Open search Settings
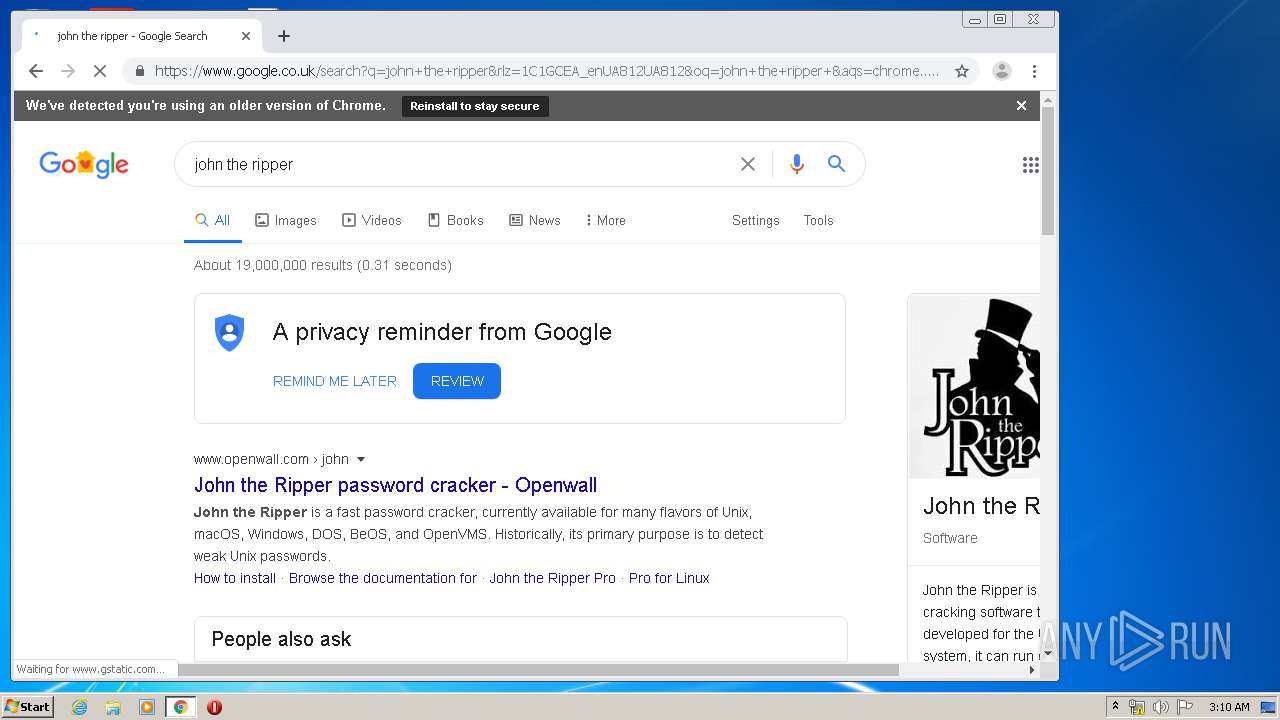Viewport: 1280px width, 720px height. click(756, 220)
